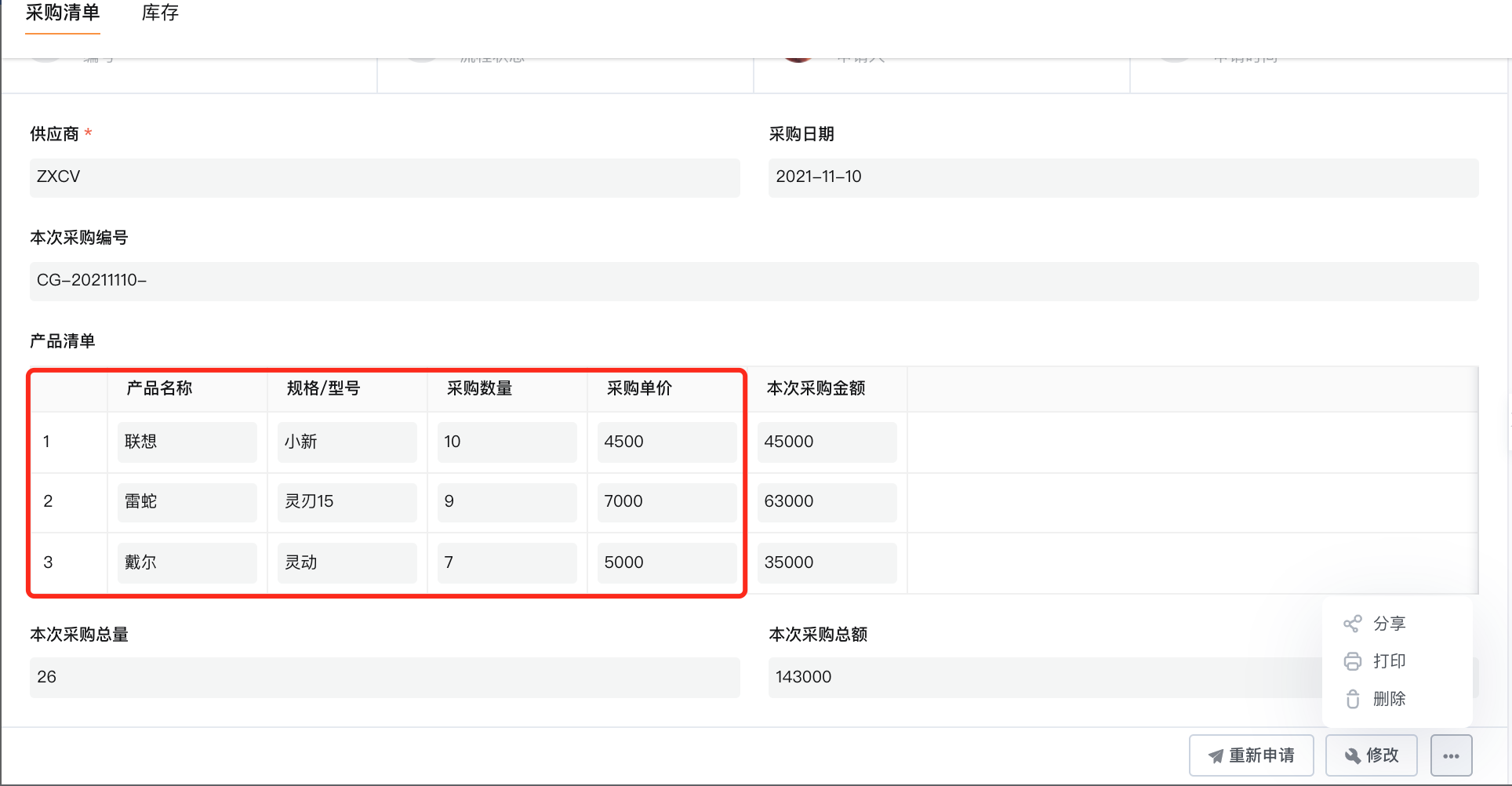Screen dimensions: 1512x786
Task: Select 分享 in the popup menu
Action: point(1389,624)
